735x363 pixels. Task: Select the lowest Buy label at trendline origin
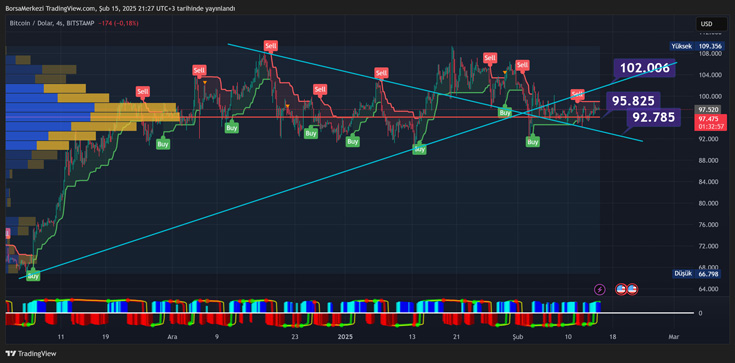[33, 275]
